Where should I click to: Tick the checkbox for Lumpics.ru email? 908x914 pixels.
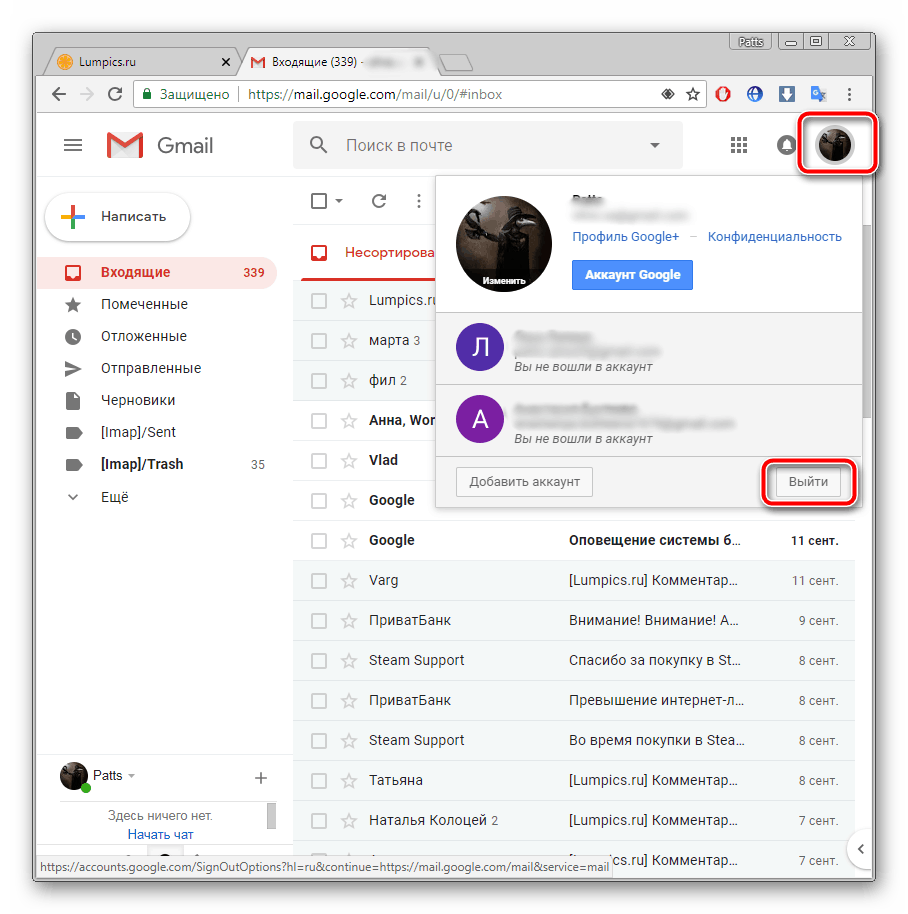click(319, 301)
